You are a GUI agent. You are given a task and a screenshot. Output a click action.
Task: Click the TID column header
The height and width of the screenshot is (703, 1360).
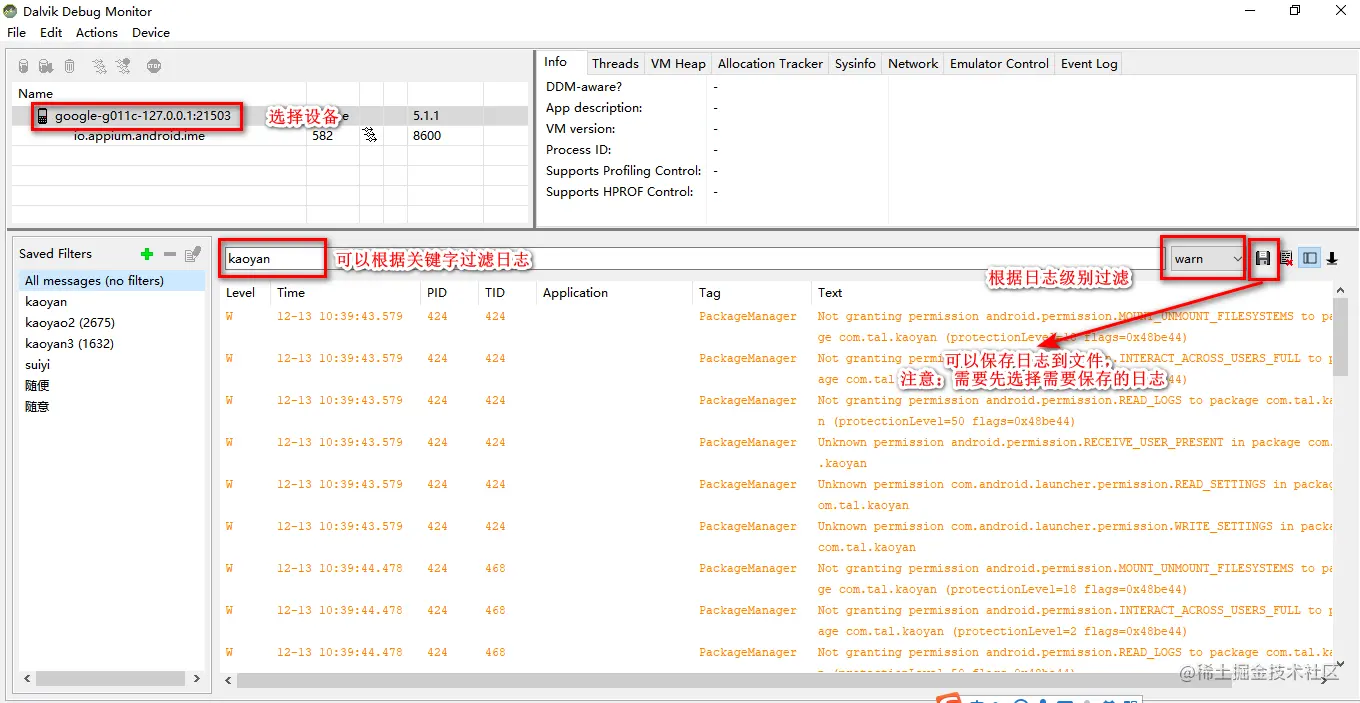click(x=507, y=293)
